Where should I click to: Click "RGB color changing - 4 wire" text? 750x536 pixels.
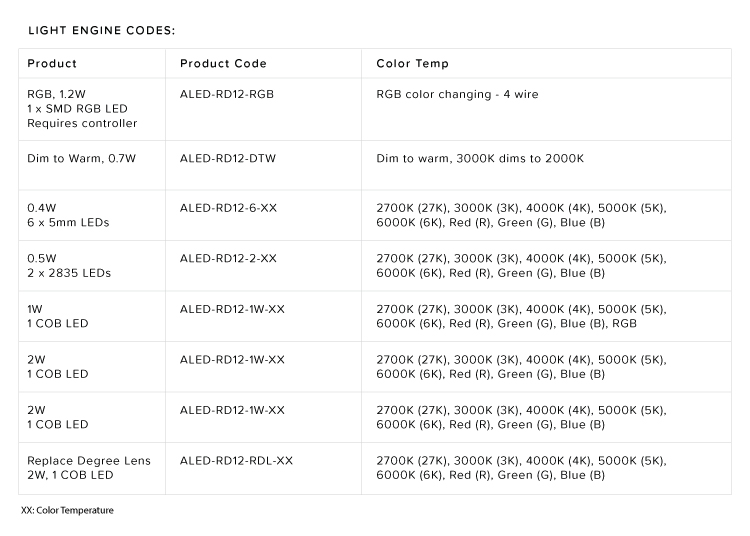click(458, 93)
